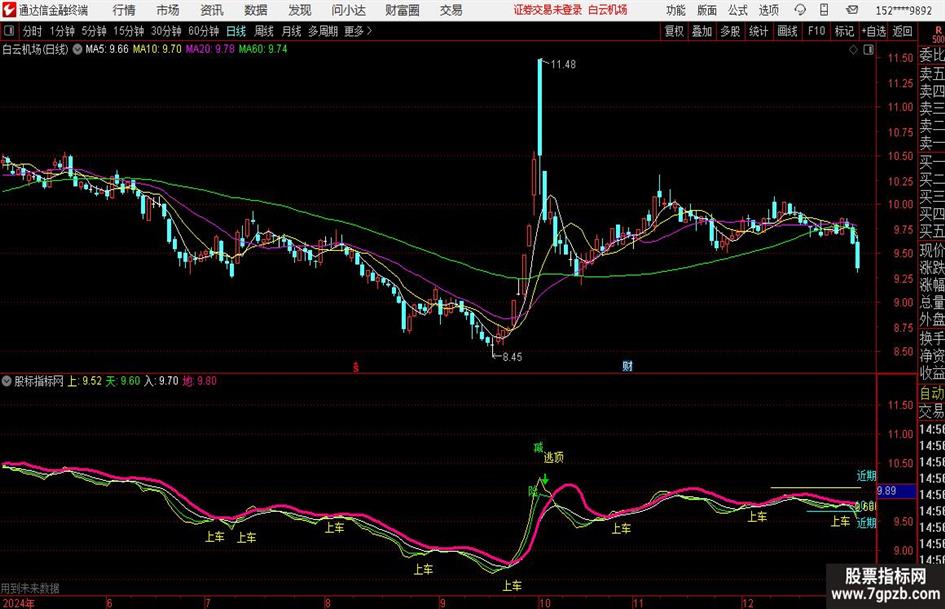Image resolution: width=945 pixels, height=609 pixels.
Task: Click the 2024年 date axis label
Action: pos(19,603)
